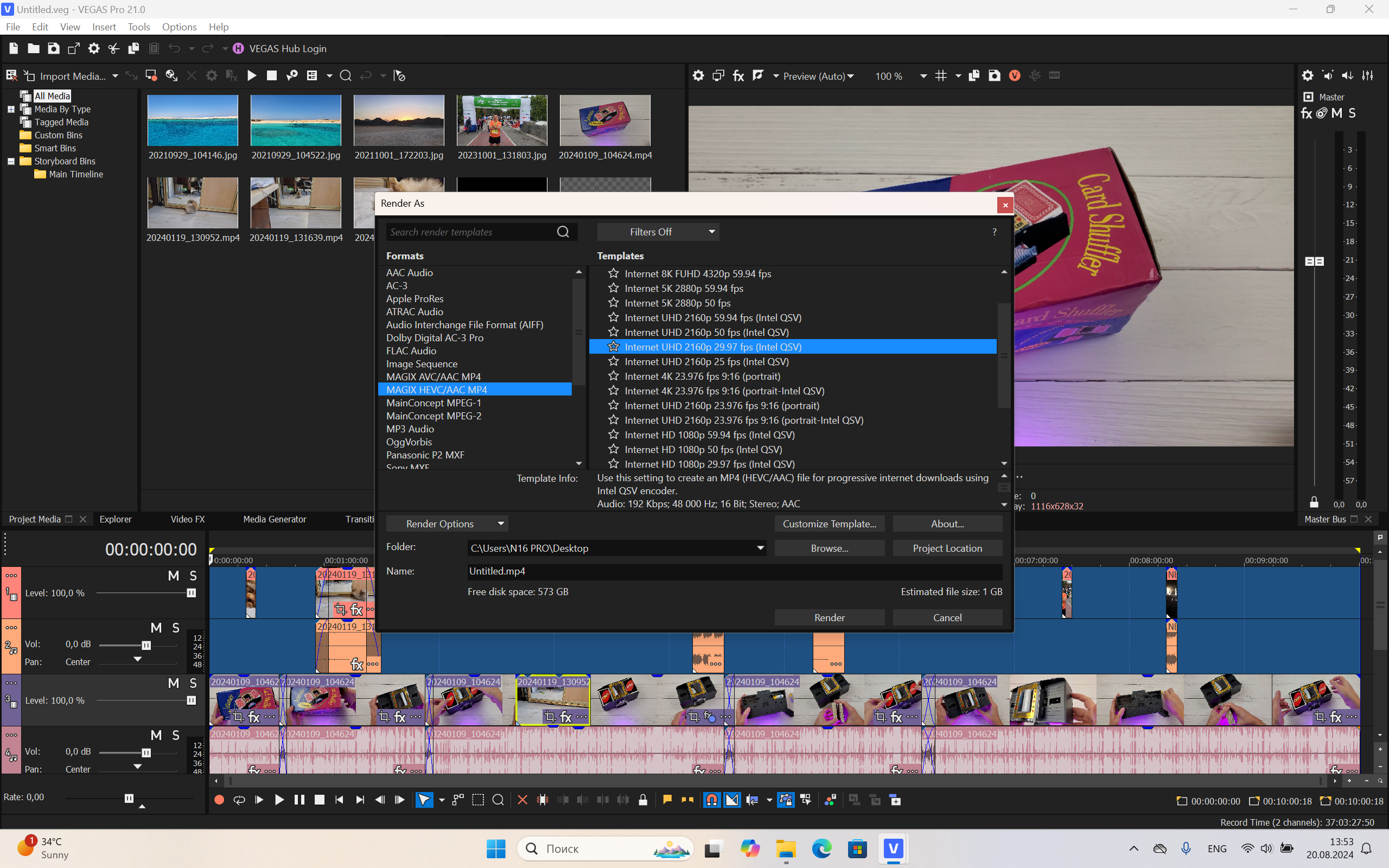Expand the Render Options dropdown

coord(447,524)
